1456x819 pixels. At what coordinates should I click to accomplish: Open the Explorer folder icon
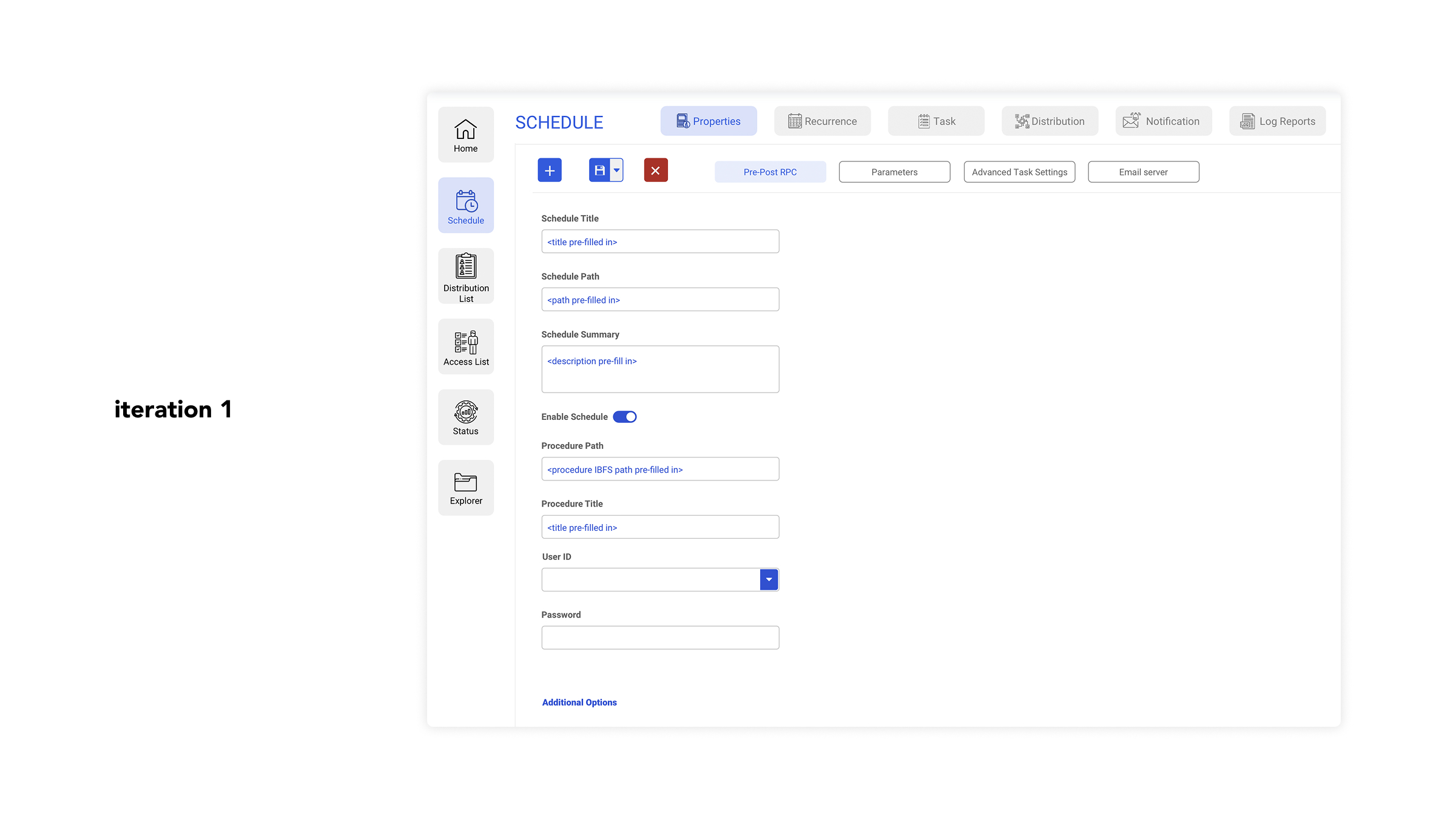click(465, 488)
